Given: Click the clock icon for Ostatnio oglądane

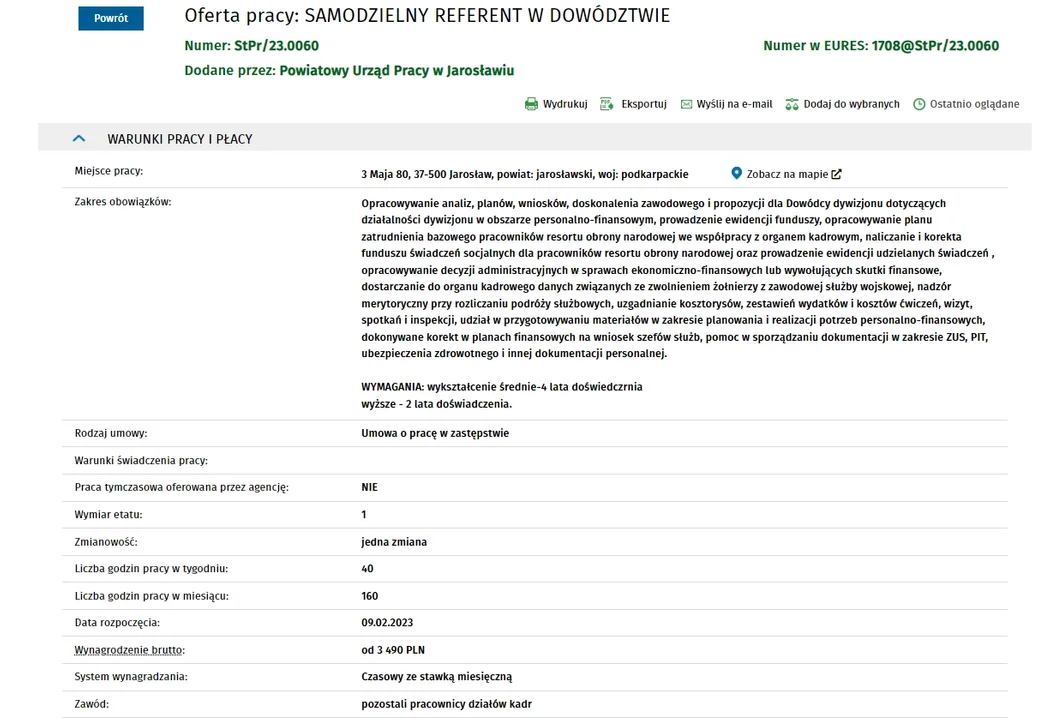Looking at the screenshot, I should click(x=919, y=104).
